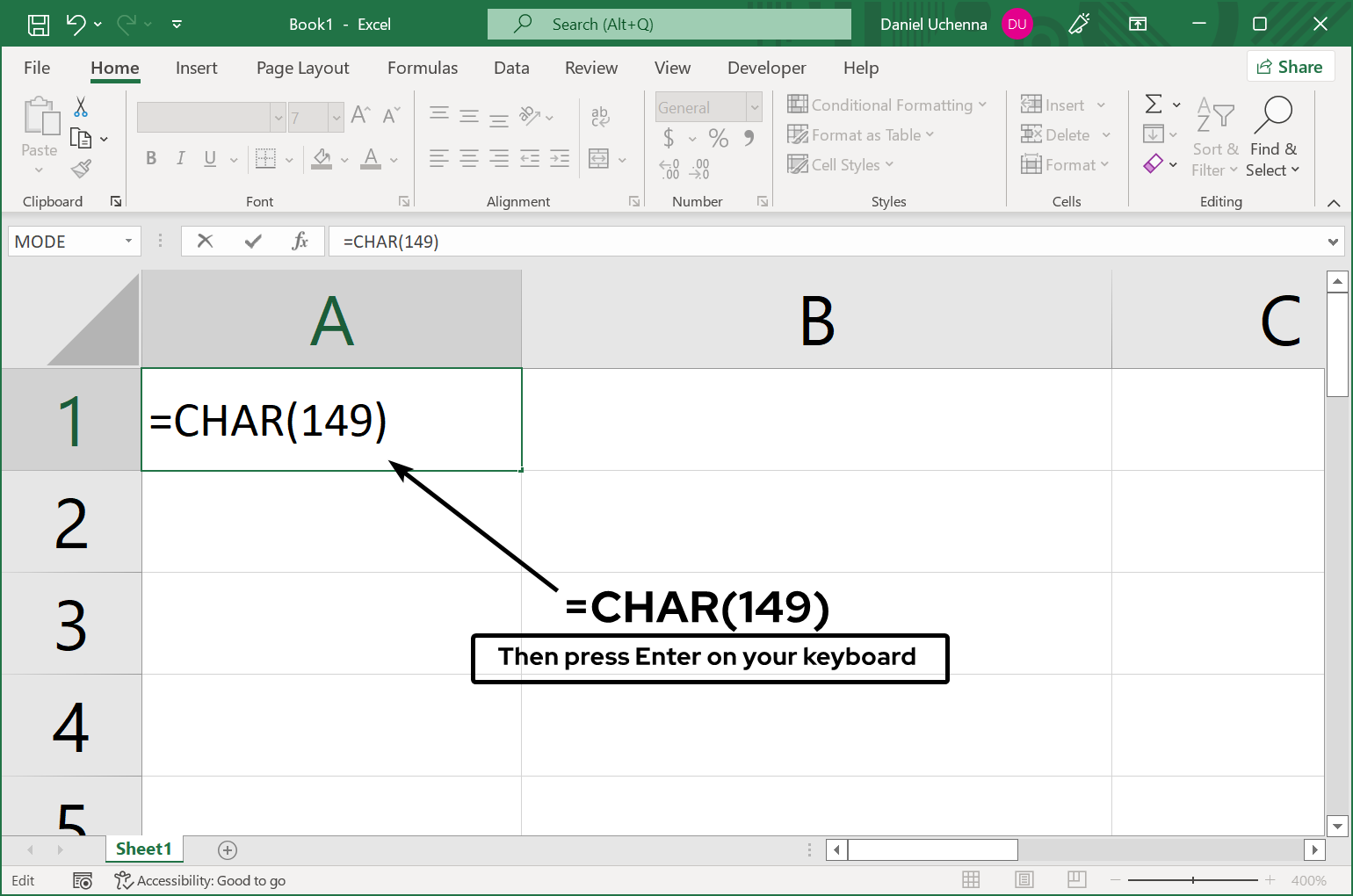
Task: Click the Search box in title bar
Action: click(x=669, y=25)
